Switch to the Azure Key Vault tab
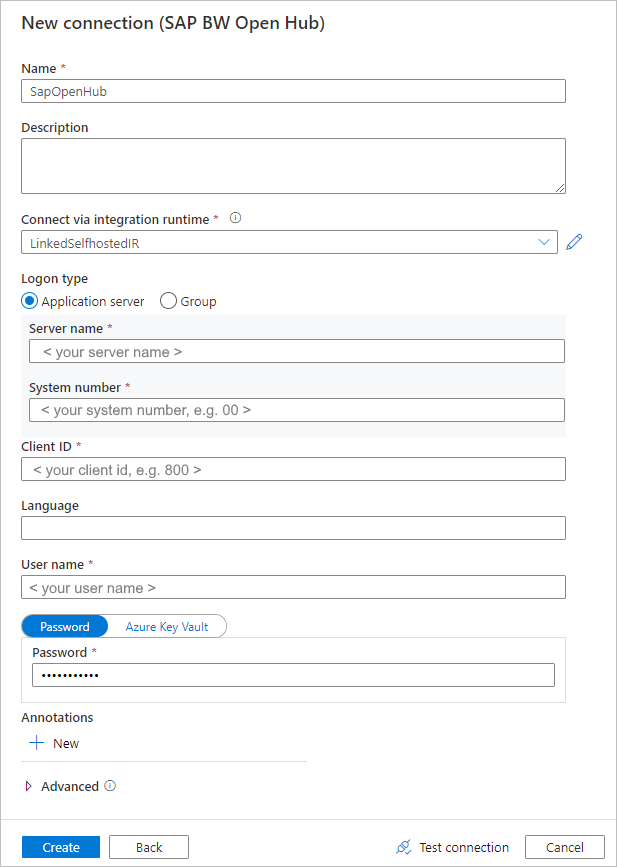 [x=166, y=626]
